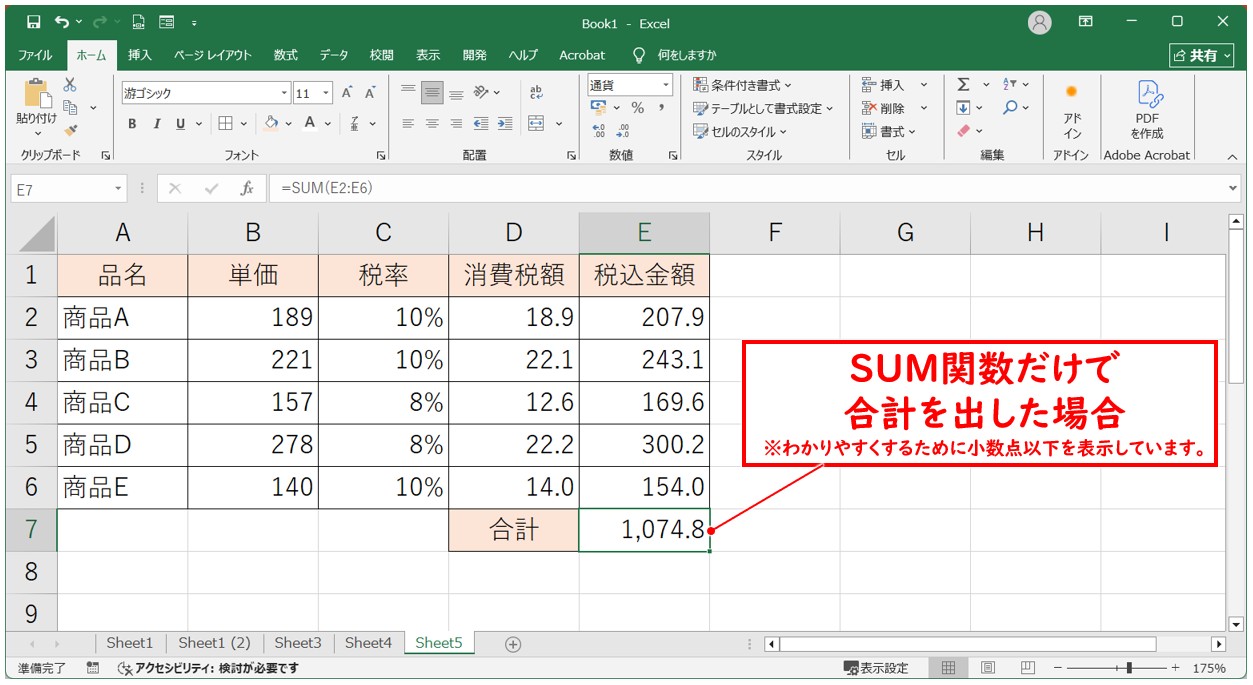
Task: Apply comma style
Action: (x=661, y=108)
